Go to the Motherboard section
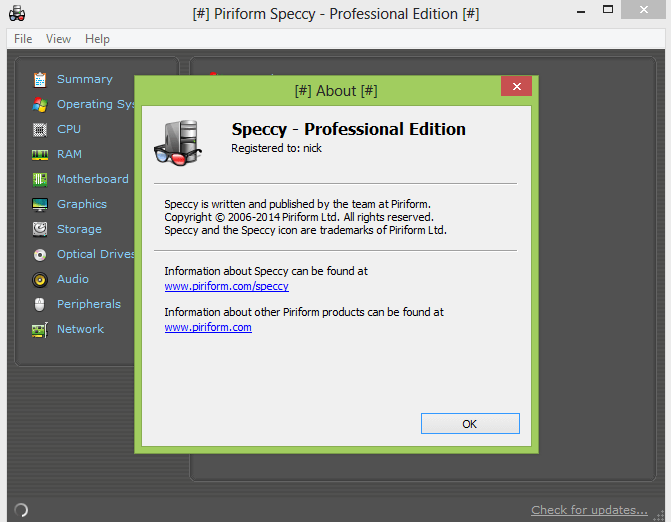Image resolution: width=671 pixels, height=522 pixels. coord(92,179)
